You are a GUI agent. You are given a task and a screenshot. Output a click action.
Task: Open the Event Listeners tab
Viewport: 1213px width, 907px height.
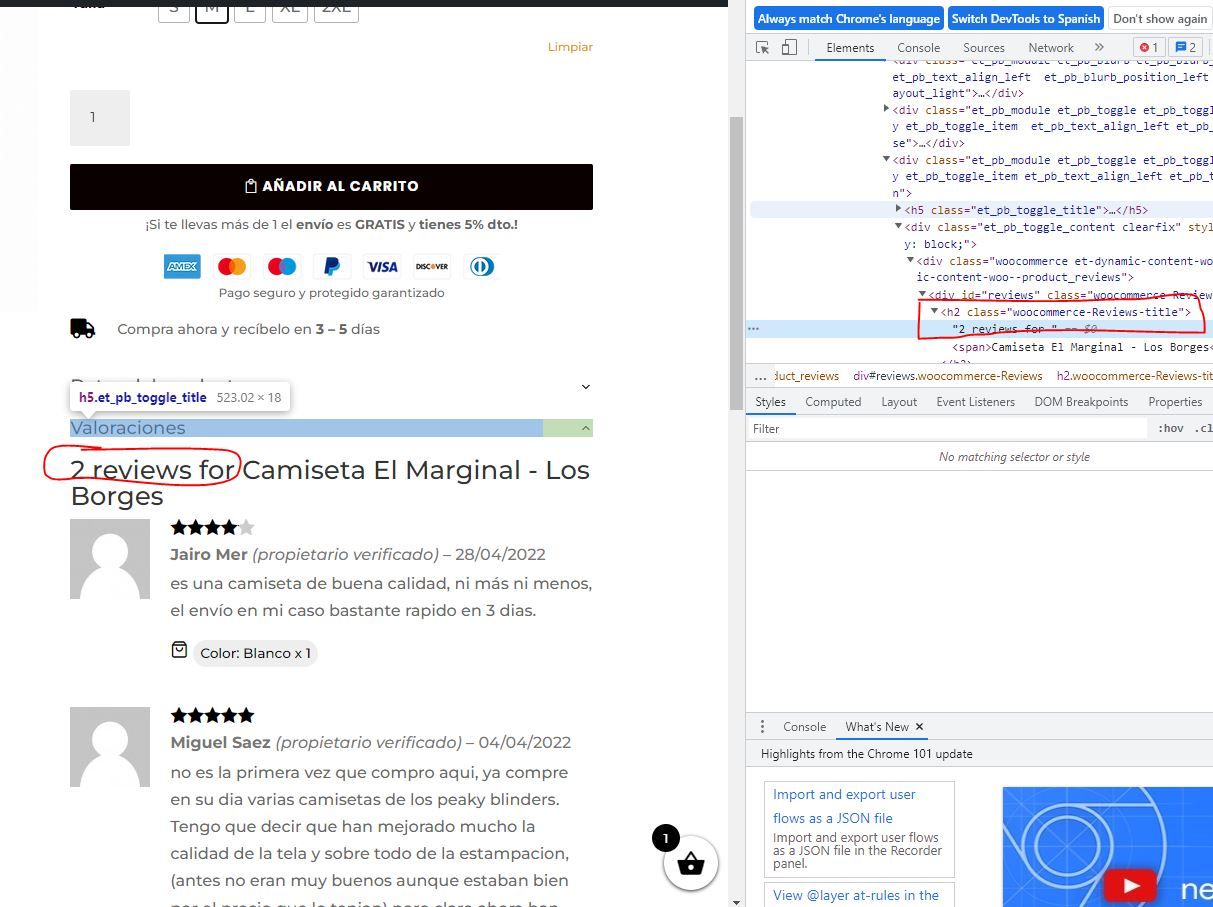[x=975, y=402]
